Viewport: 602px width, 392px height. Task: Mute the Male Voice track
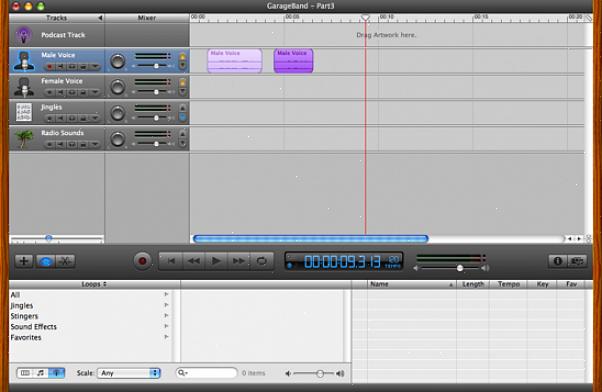(61, 67)
